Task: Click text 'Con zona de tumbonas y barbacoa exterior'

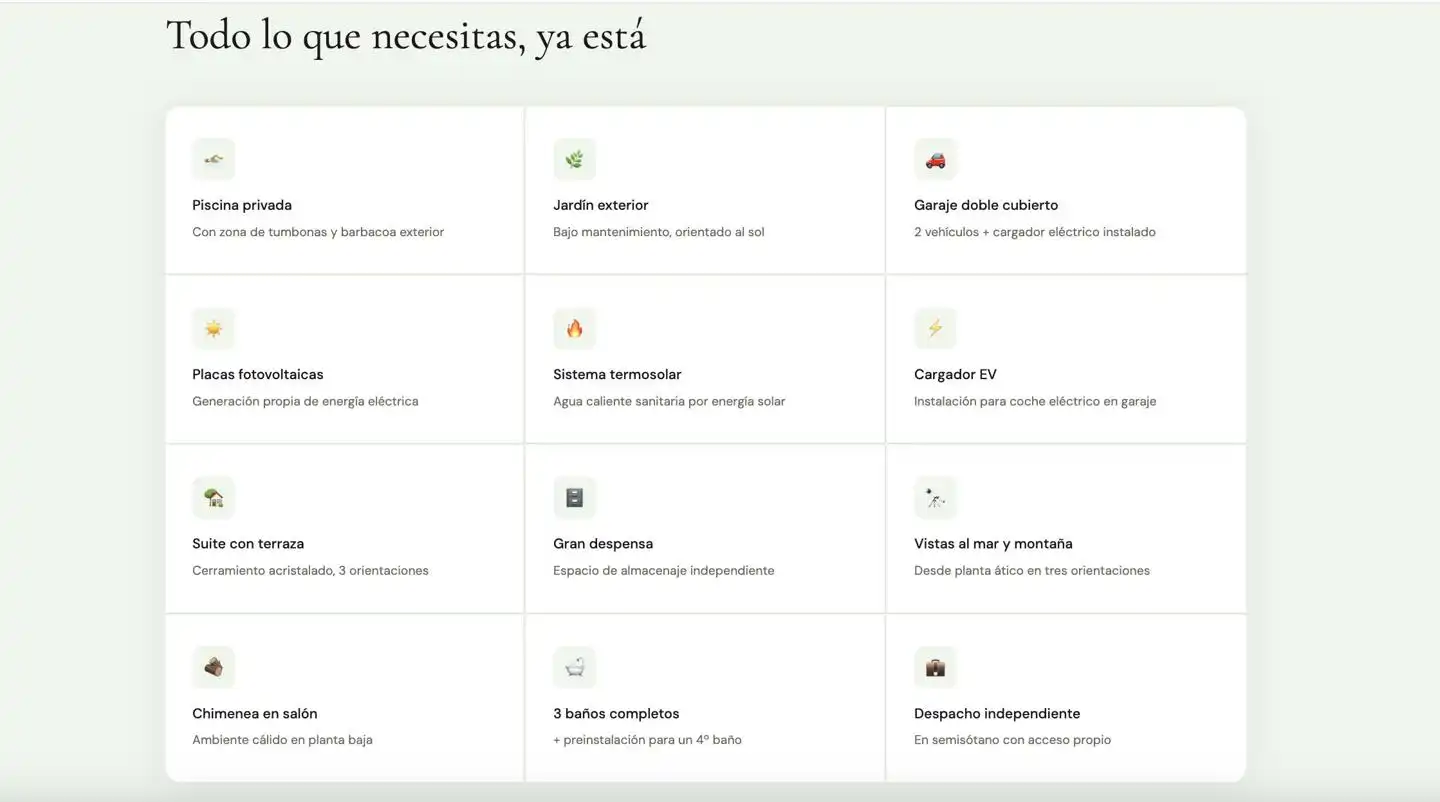Action: (318, 232)
